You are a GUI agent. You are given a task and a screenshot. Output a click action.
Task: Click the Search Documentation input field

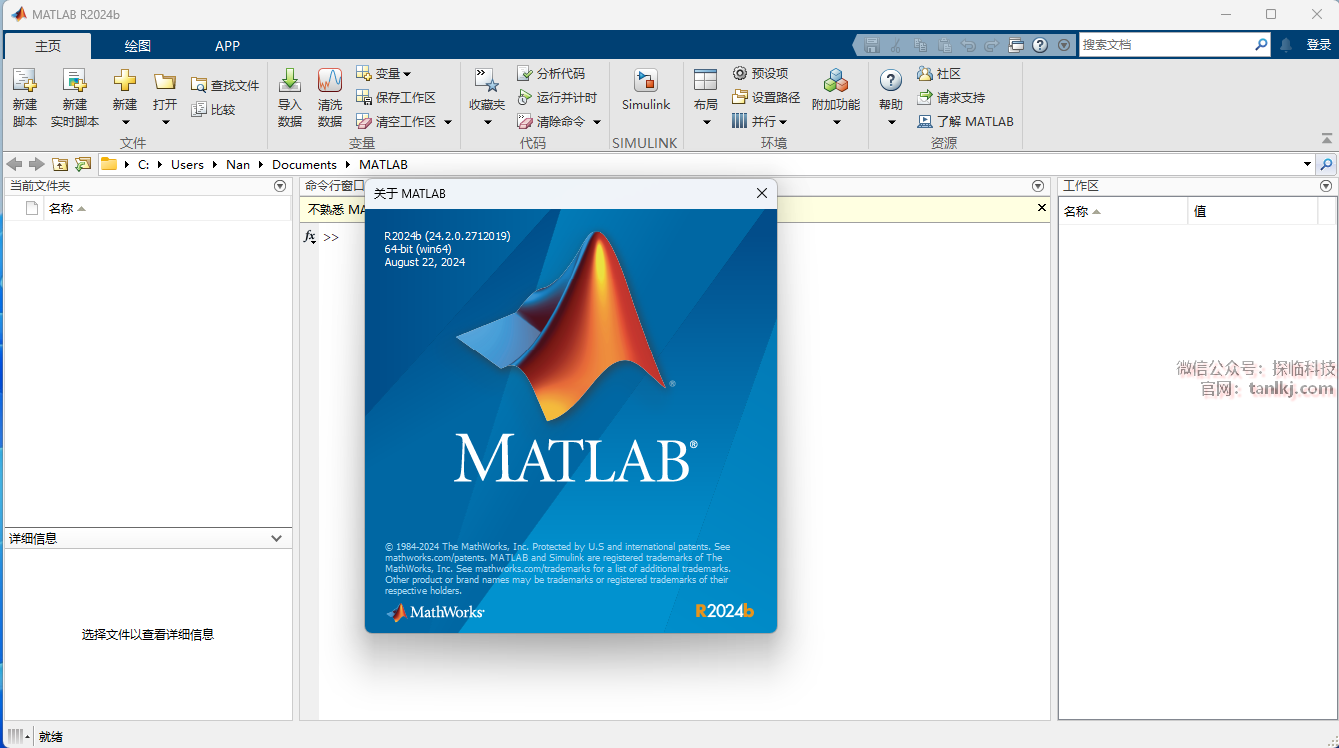(1165, 45)
